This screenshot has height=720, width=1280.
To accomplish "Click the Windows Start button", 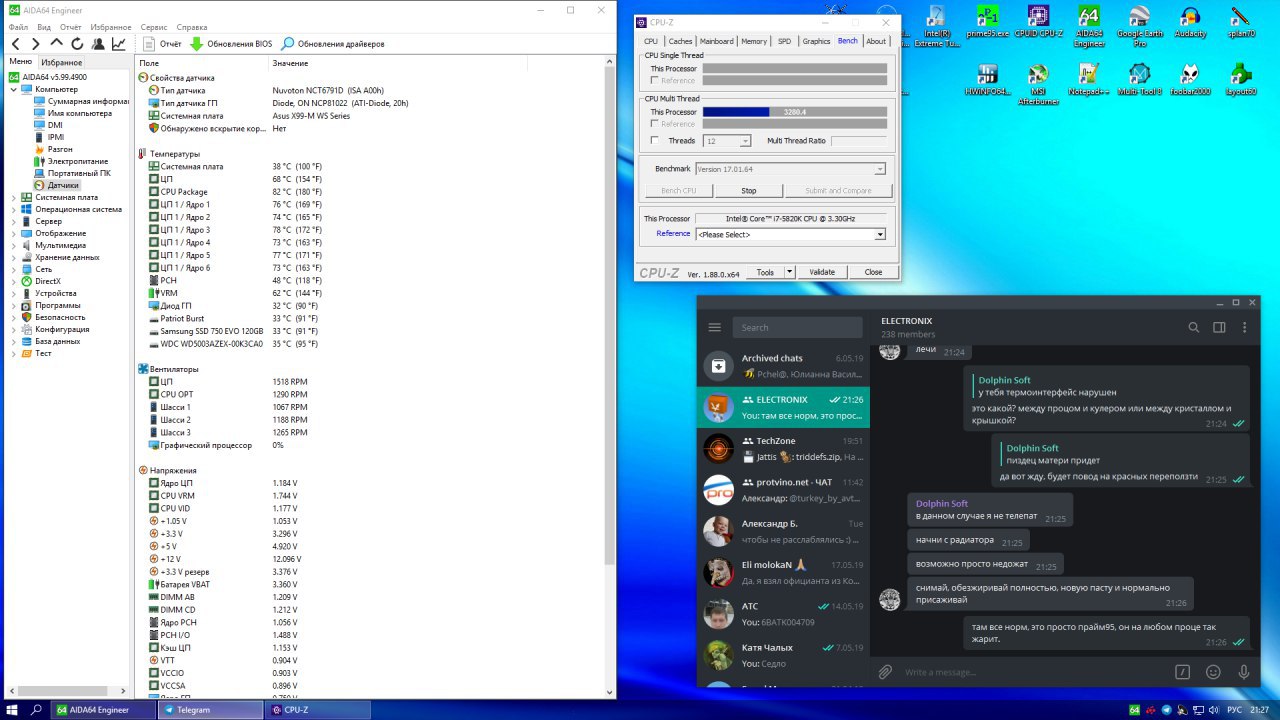I will [12, 710].
